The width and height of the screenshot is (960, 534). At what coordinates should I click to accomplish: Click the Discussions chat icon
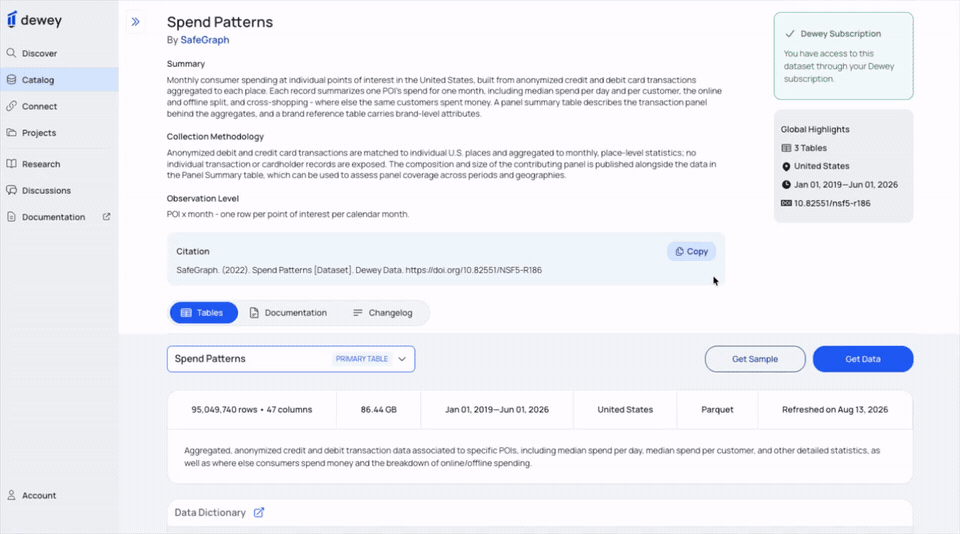pos(11,190)
